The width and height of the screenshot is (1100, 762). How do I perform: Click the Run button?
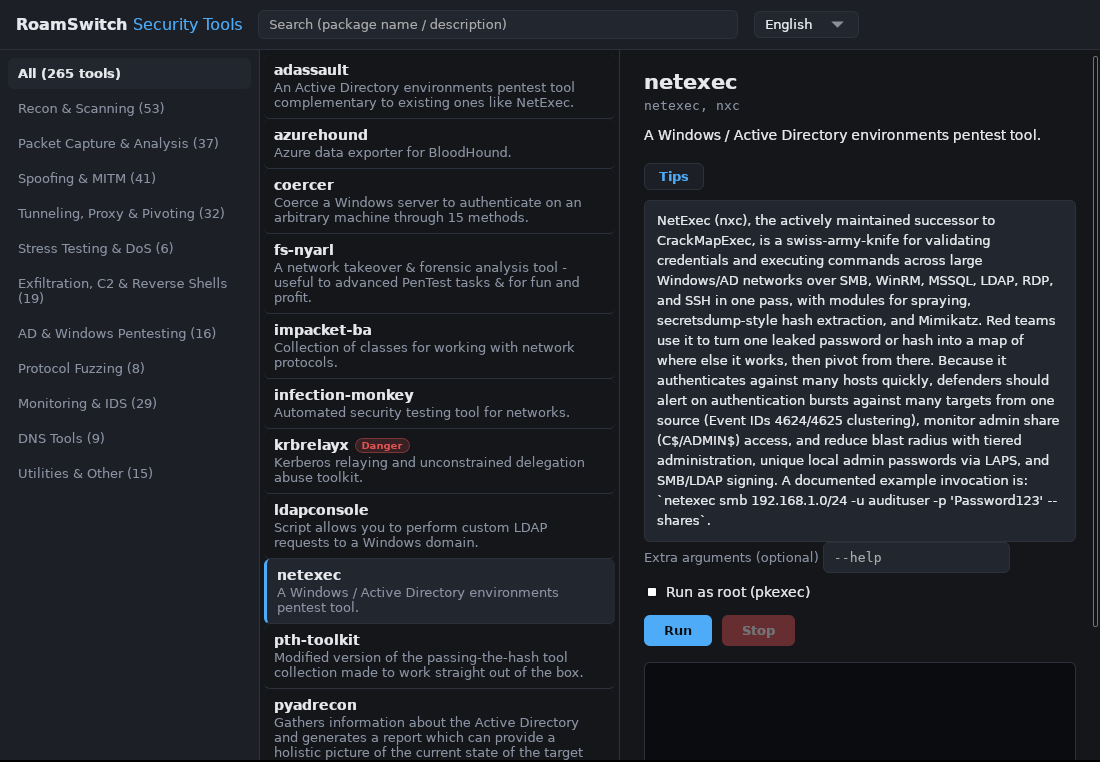678,631
